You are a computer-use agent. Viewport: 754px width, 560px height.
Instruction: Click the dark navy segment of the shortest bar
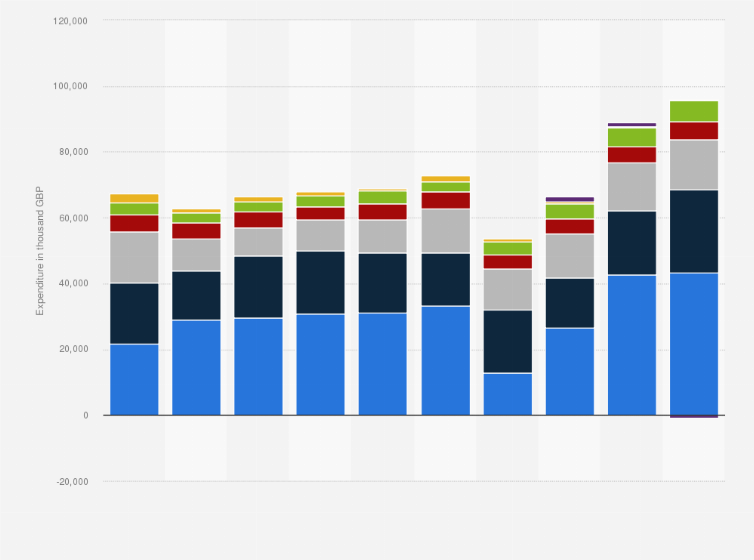[x=508, y=341]
